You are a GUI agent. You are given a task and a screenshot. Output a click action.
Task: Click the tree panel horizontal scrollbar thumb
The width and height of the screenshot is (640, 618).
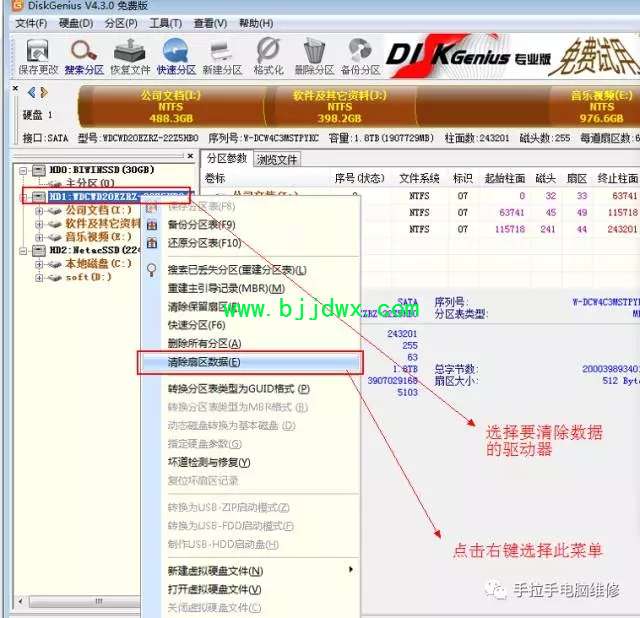84,602
